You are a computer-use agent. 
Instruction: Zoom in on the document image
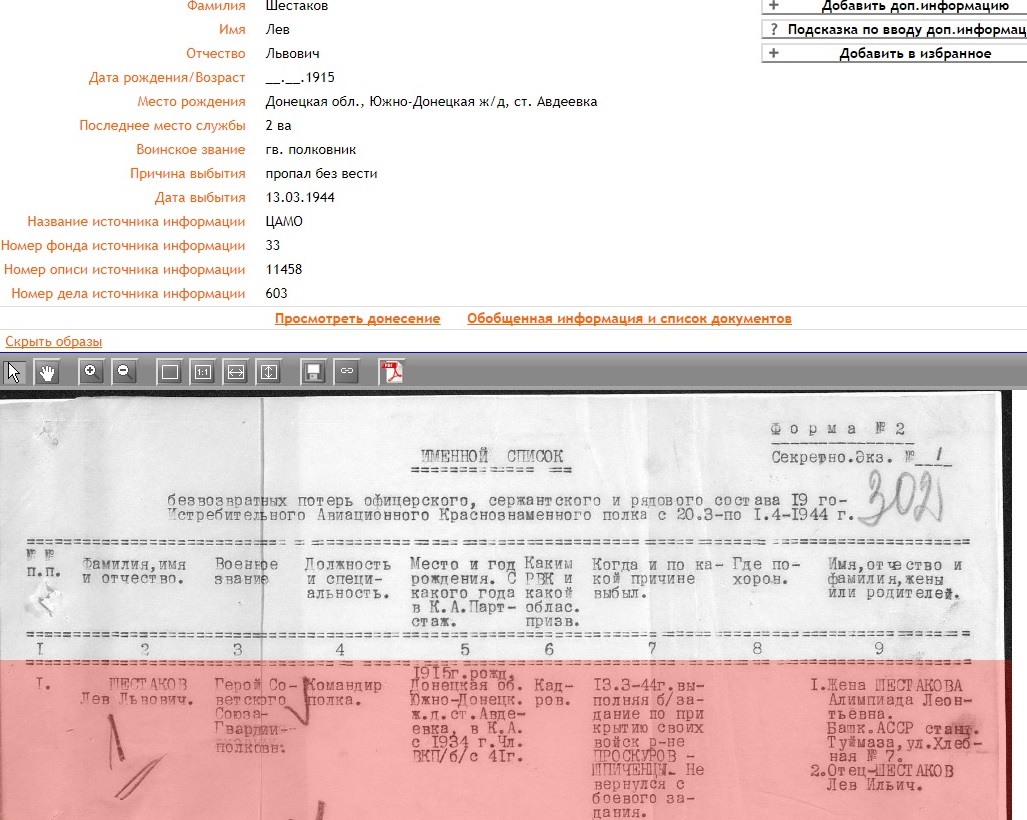(91, 372)
